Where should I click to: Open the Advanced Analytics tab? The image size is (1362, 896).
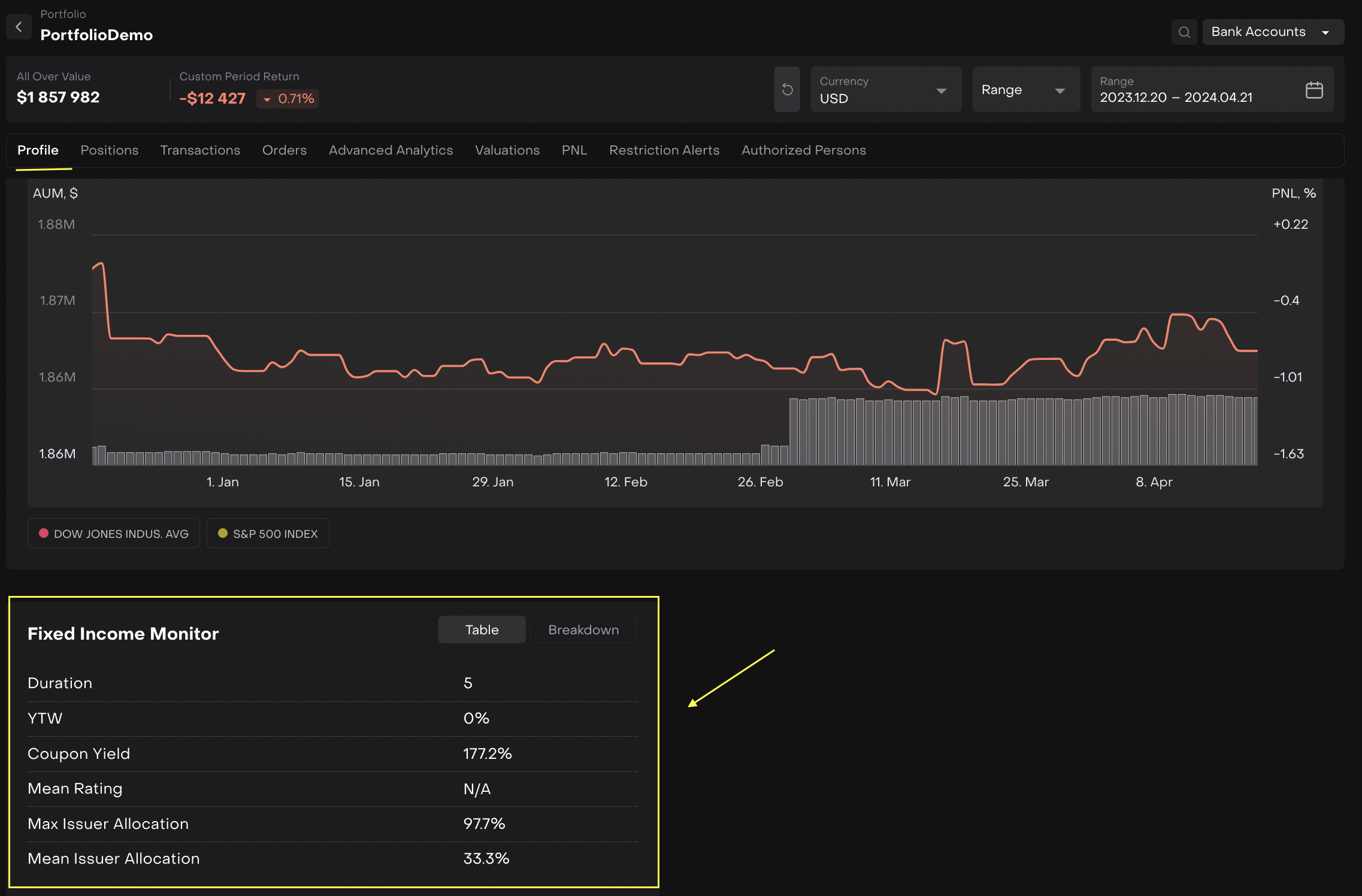pyautogui.click(x=391, y=150)
